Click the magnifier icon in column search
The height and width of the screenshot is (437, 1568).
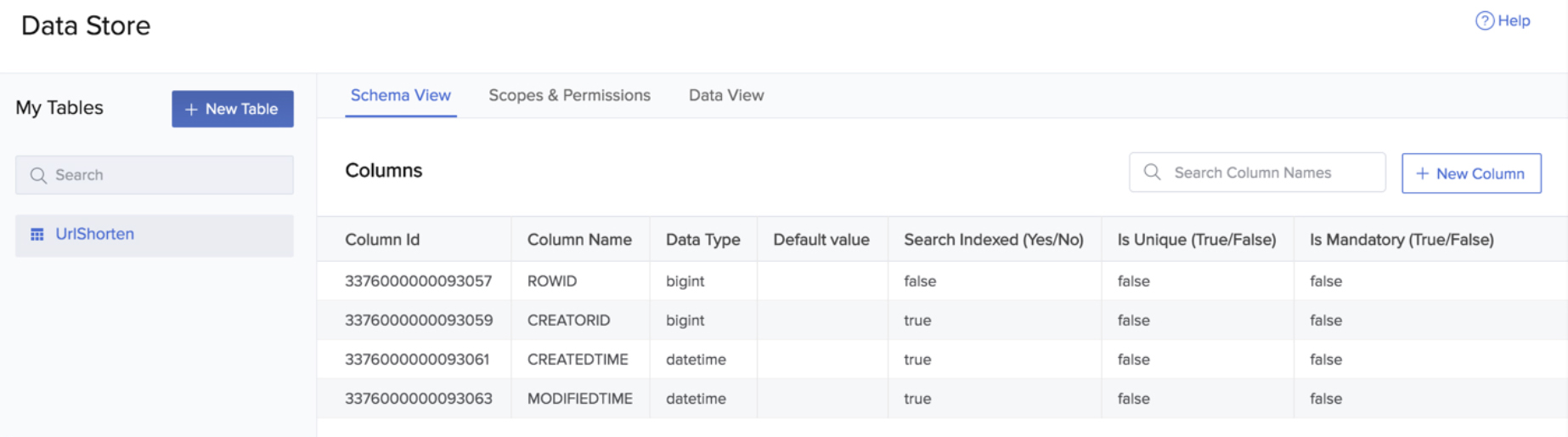coord(1152,173)
